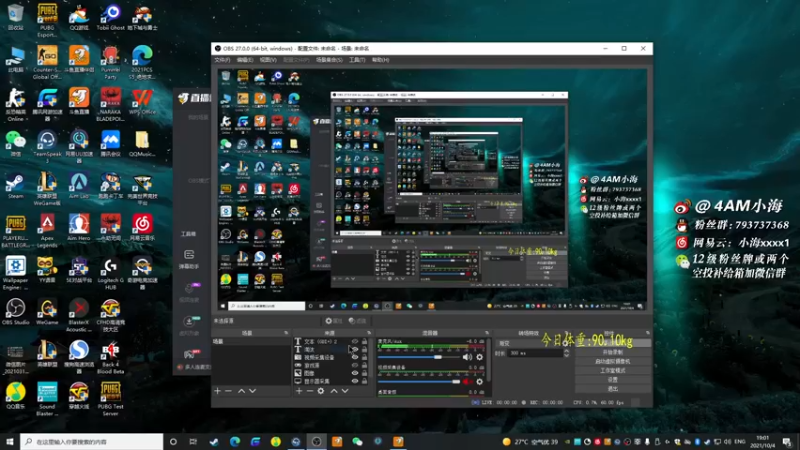Open Wallpaper Engine desktop icon
Screen dimensions: 800x450
pyautogui.click(x=15, y=273)
